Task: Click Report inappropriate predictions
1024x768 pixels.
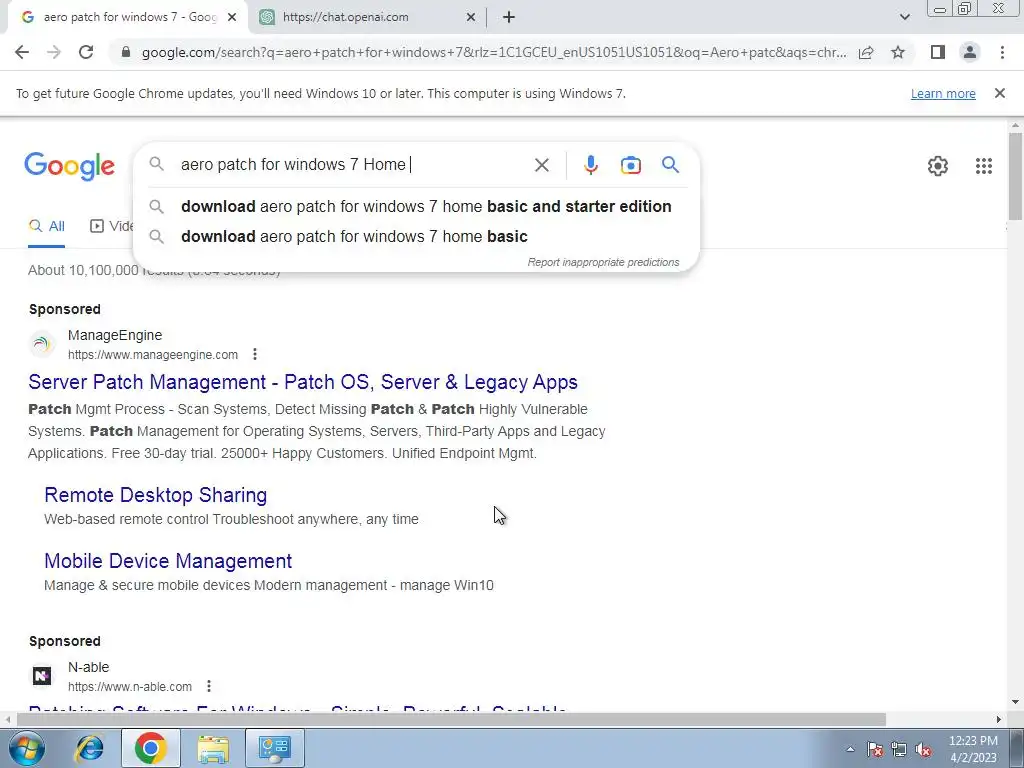Action: (603, 263)
